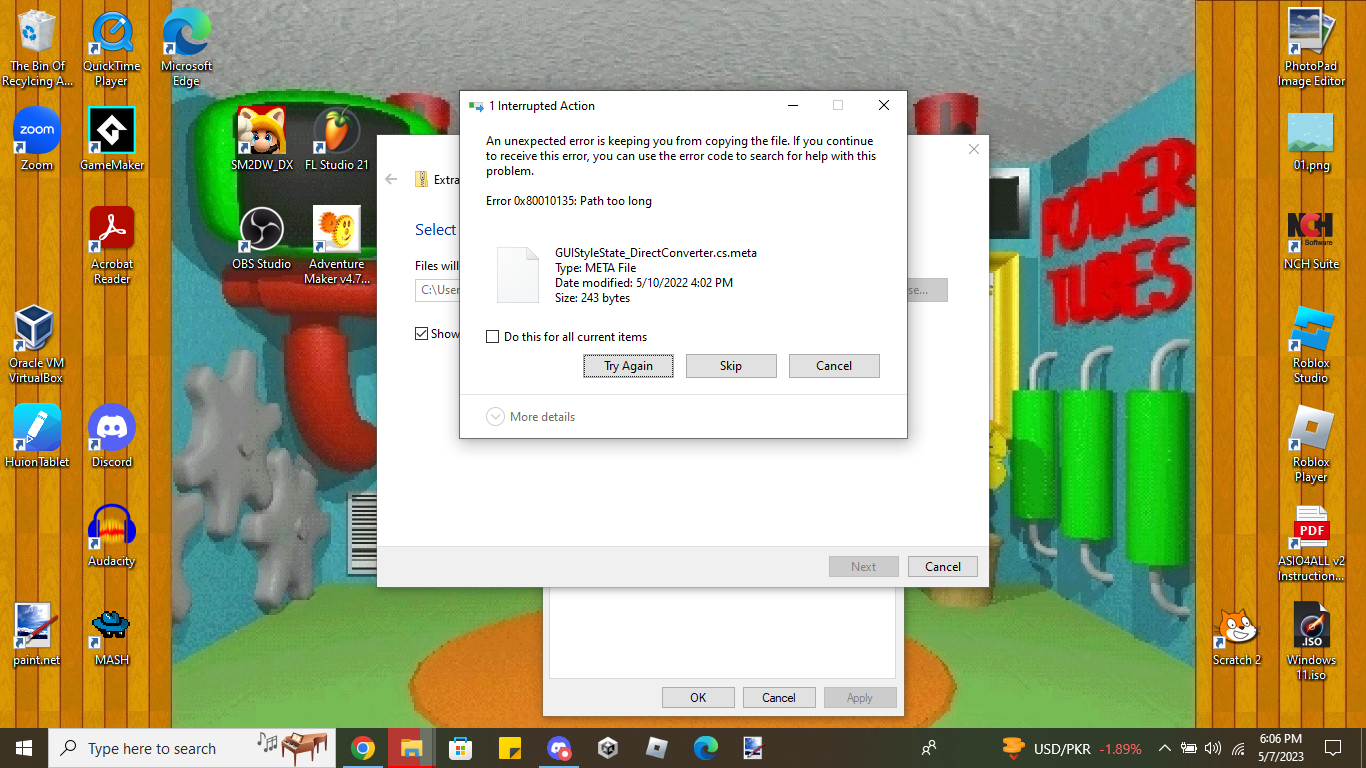The height and width of the screenshot is (768, 1366).
Task: Select the MASH desktop icon
Action: (x=112, y=634)
